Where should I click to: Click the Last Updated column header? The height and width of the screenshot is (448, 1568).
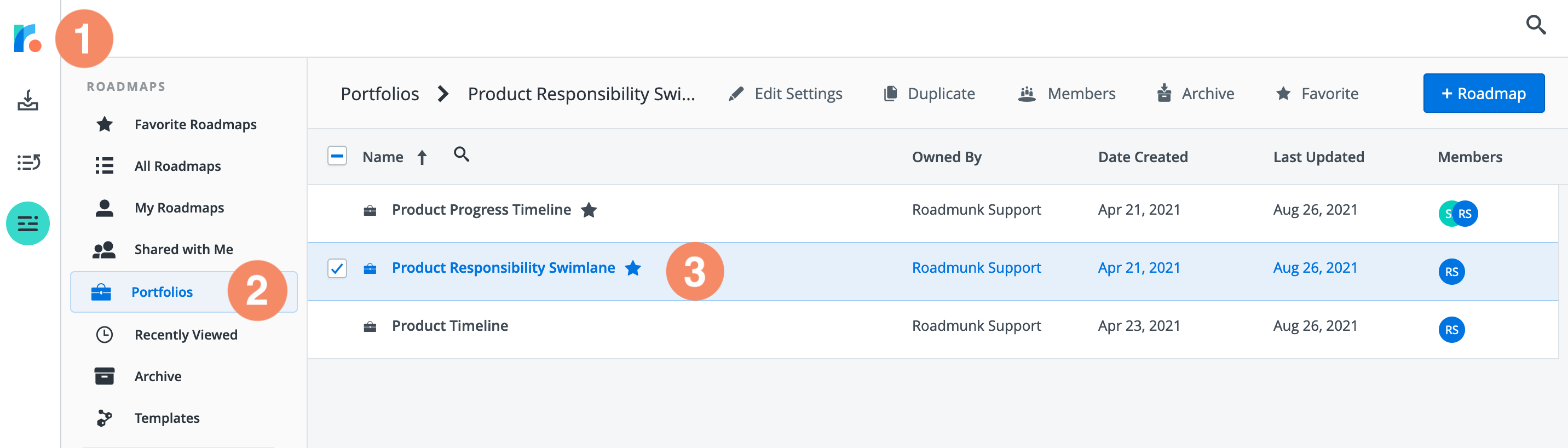[x=1318, y=157]
